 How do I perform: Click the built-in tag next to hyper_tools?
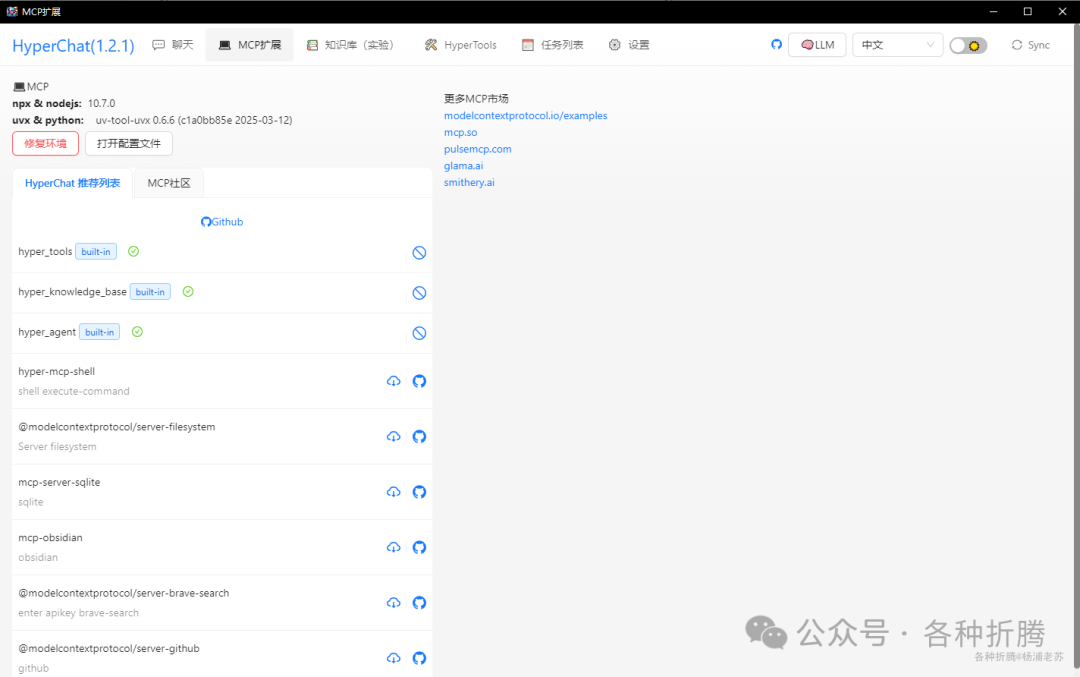pos(96,251)
